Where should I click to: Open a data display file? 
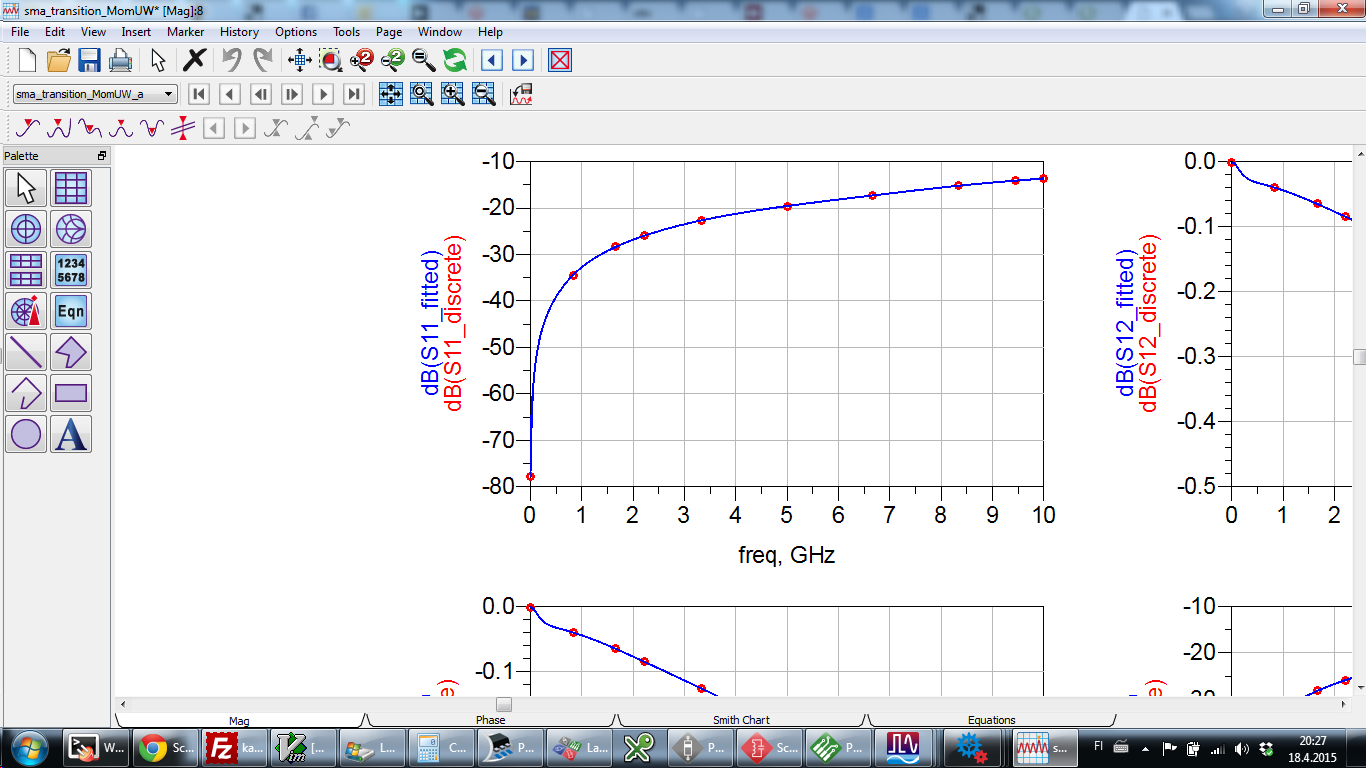pyautogui.click(x=59, y=60)
